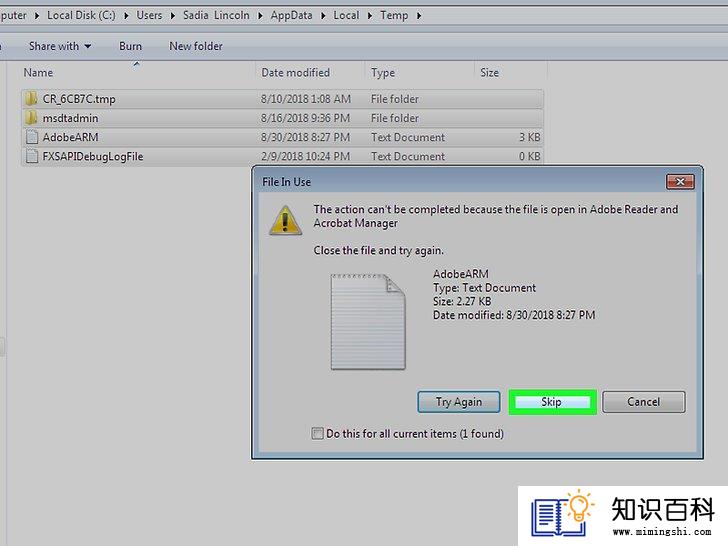Cancel the File In Use dialog

644,402
